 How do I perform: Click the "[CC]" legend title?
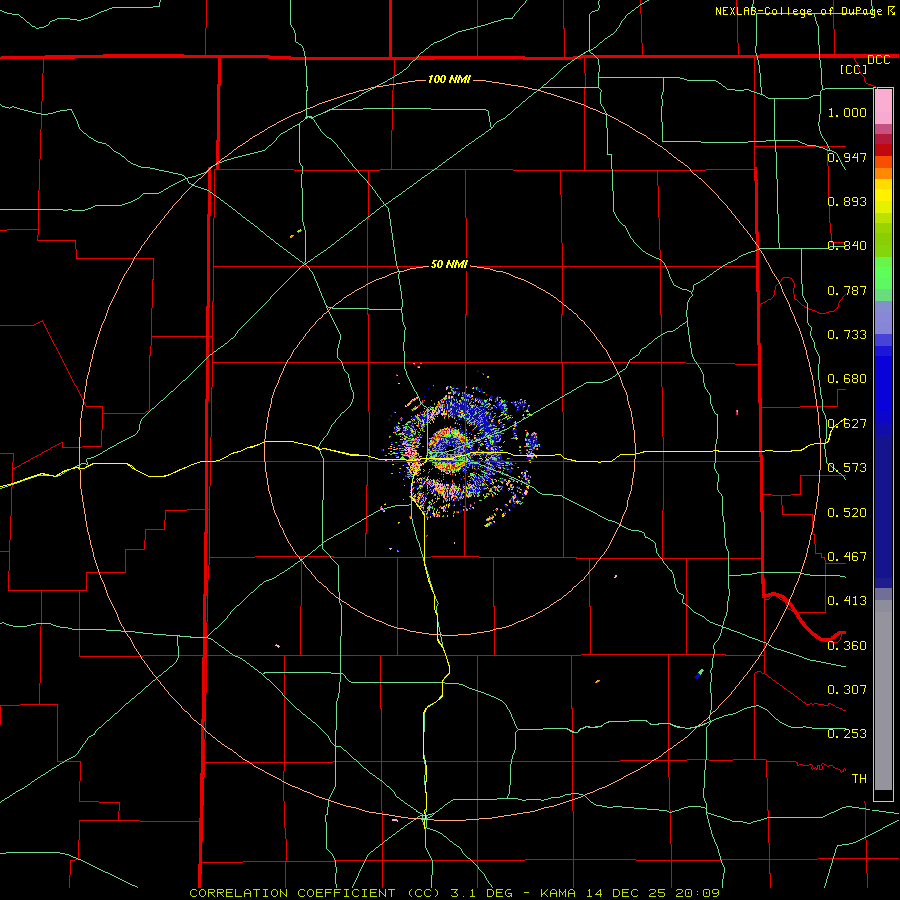click(854, 69)
